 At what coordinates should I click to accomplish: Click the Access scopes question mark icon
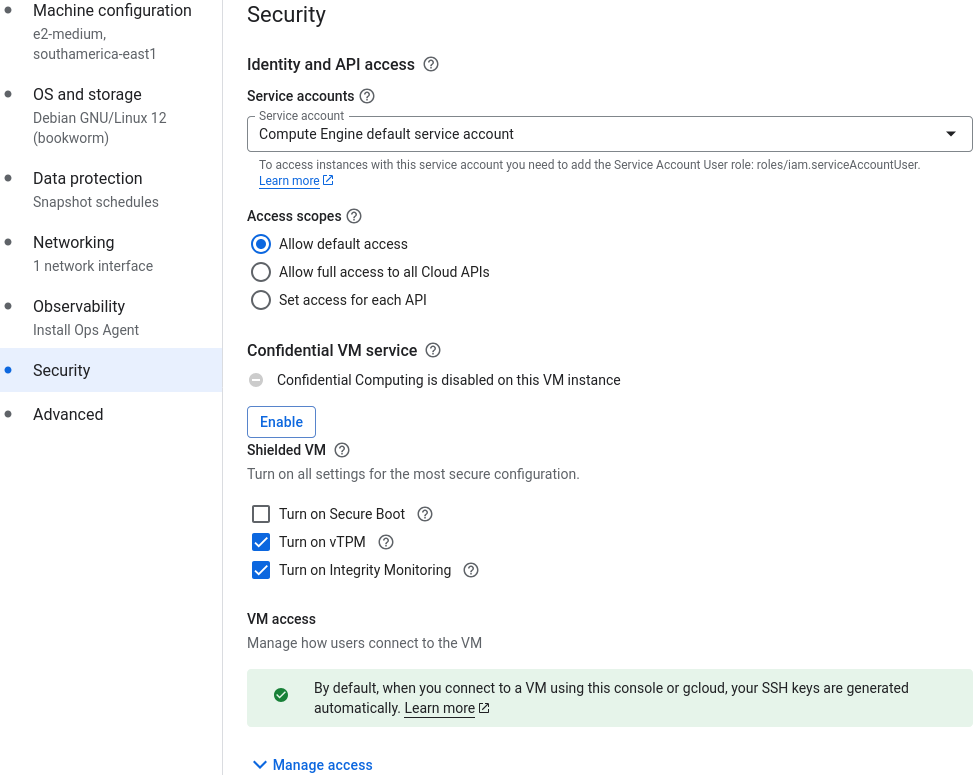click(x=354, y=216)
